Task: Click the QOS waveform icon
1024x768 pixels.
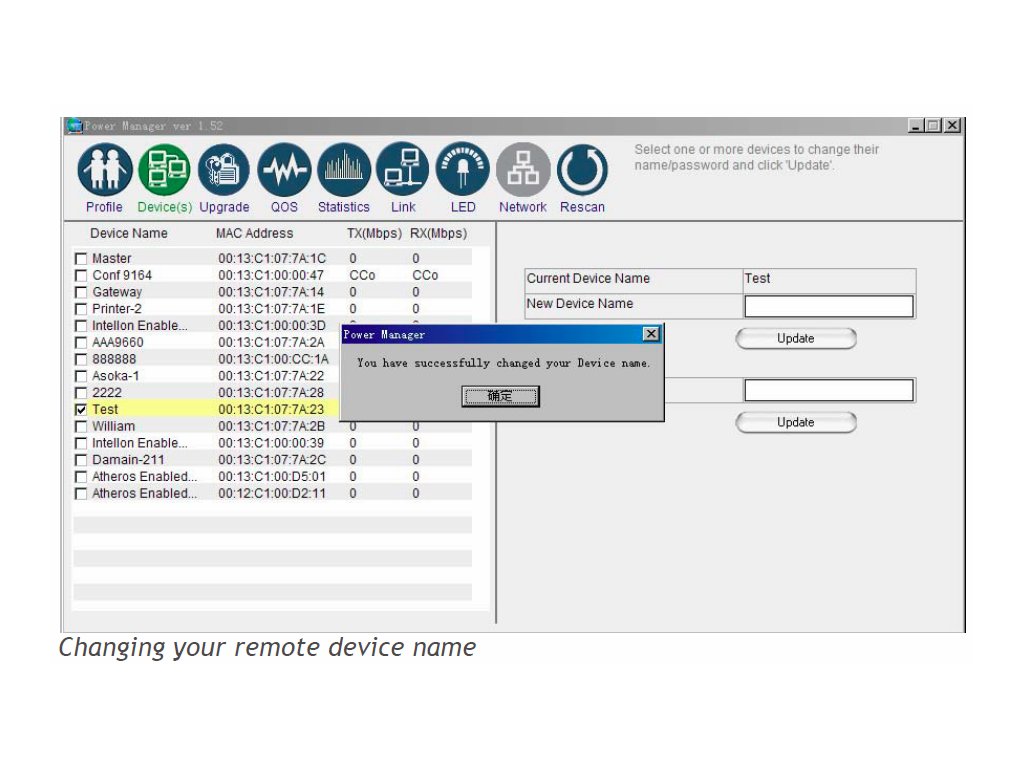Action: click(x=284, y=170)
